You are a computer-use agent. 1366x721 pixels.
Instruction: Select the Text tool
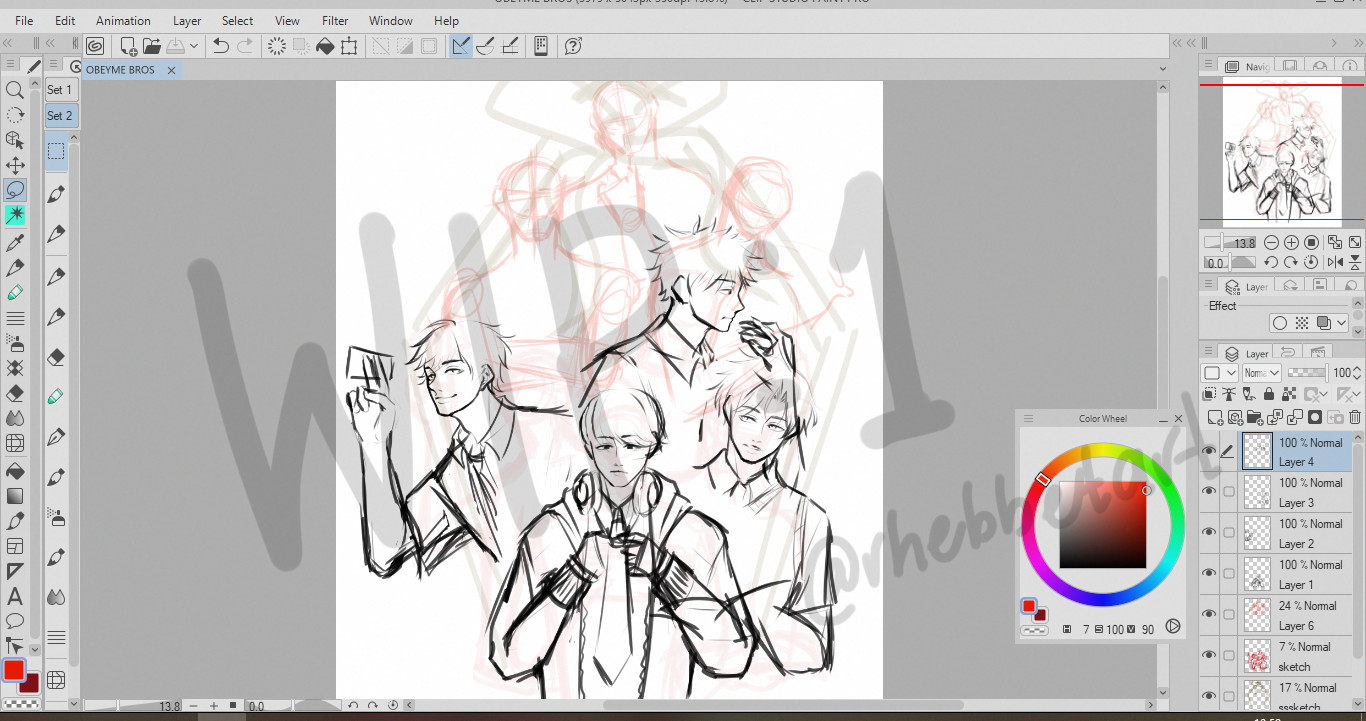click(x=15, y=597)
